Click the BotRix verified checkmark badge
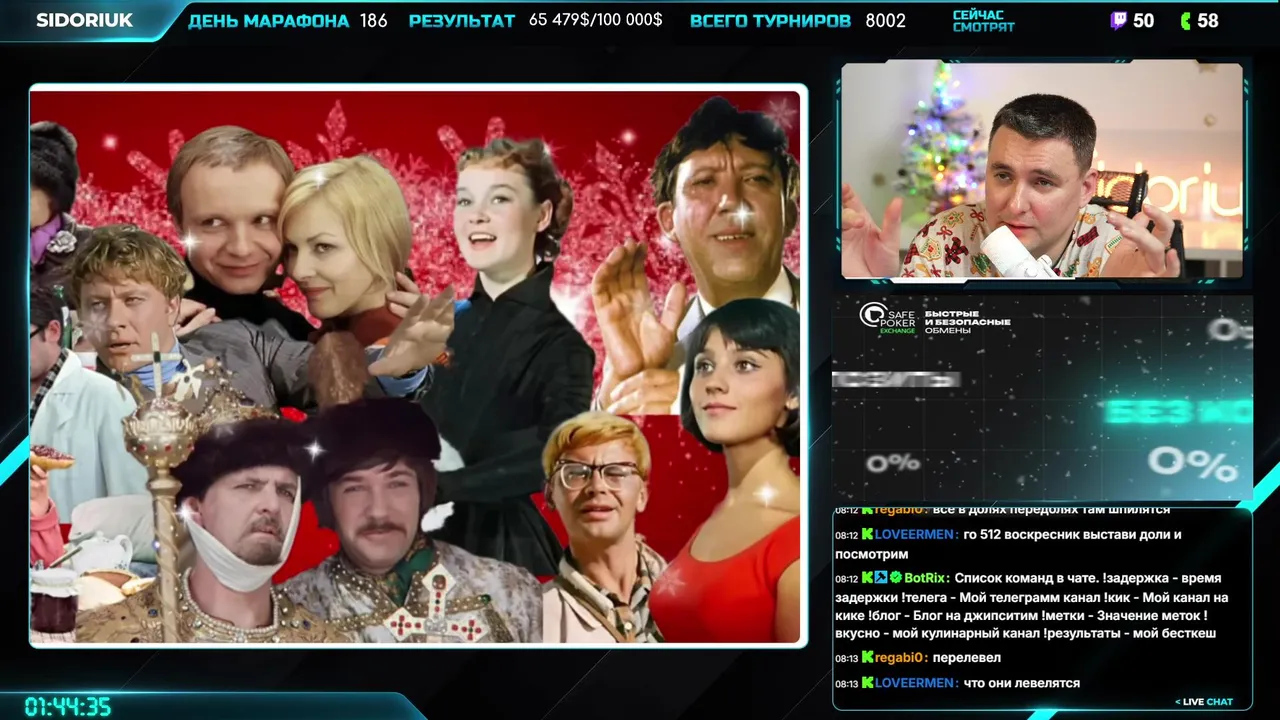 [896, 578]
